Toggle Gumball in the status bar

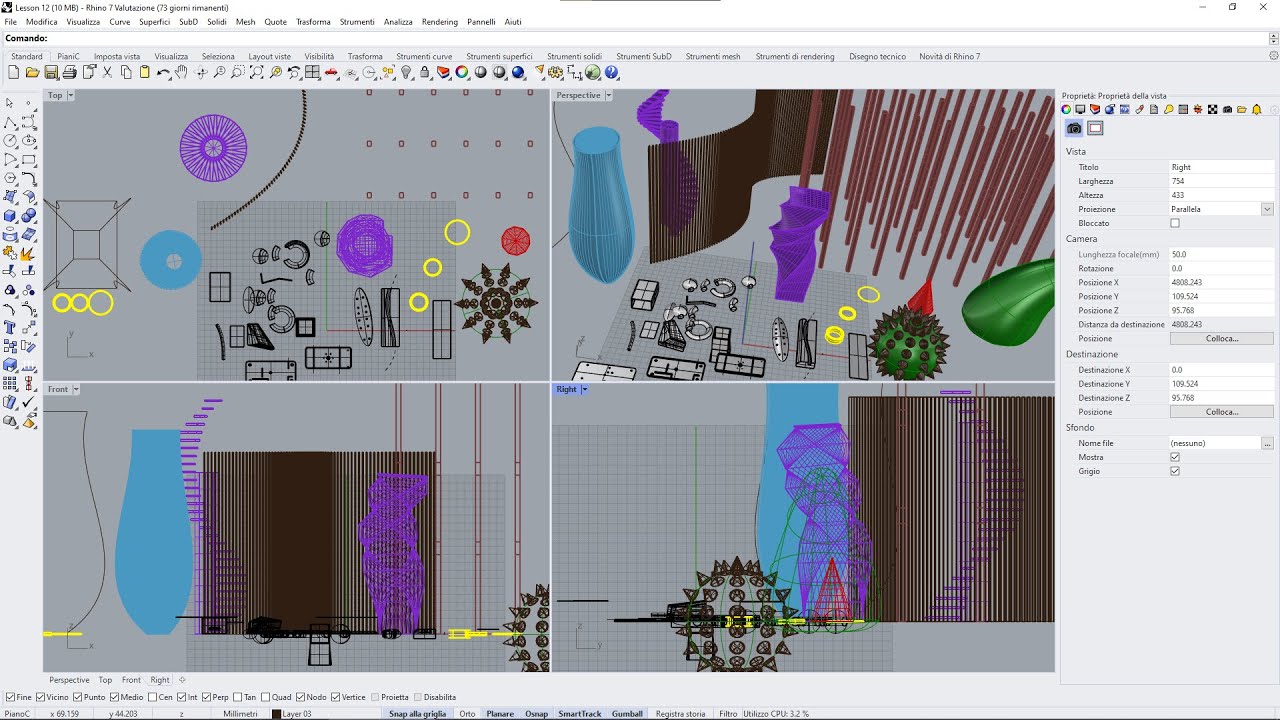627,714
